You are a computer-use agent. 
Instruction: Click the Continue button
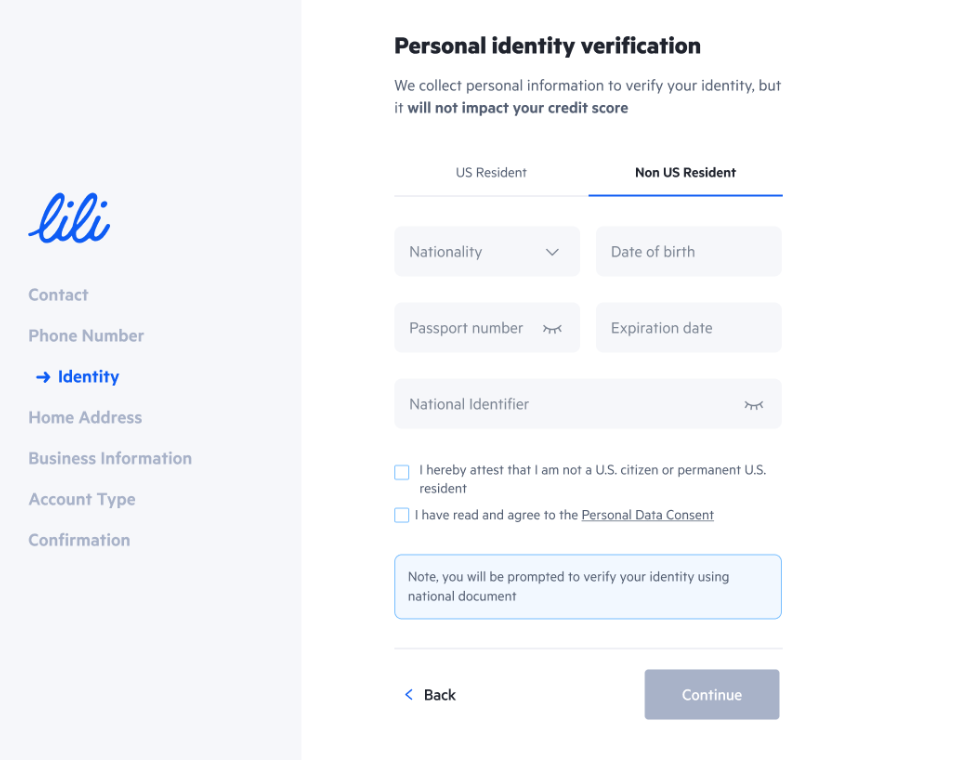click(711, 694)
